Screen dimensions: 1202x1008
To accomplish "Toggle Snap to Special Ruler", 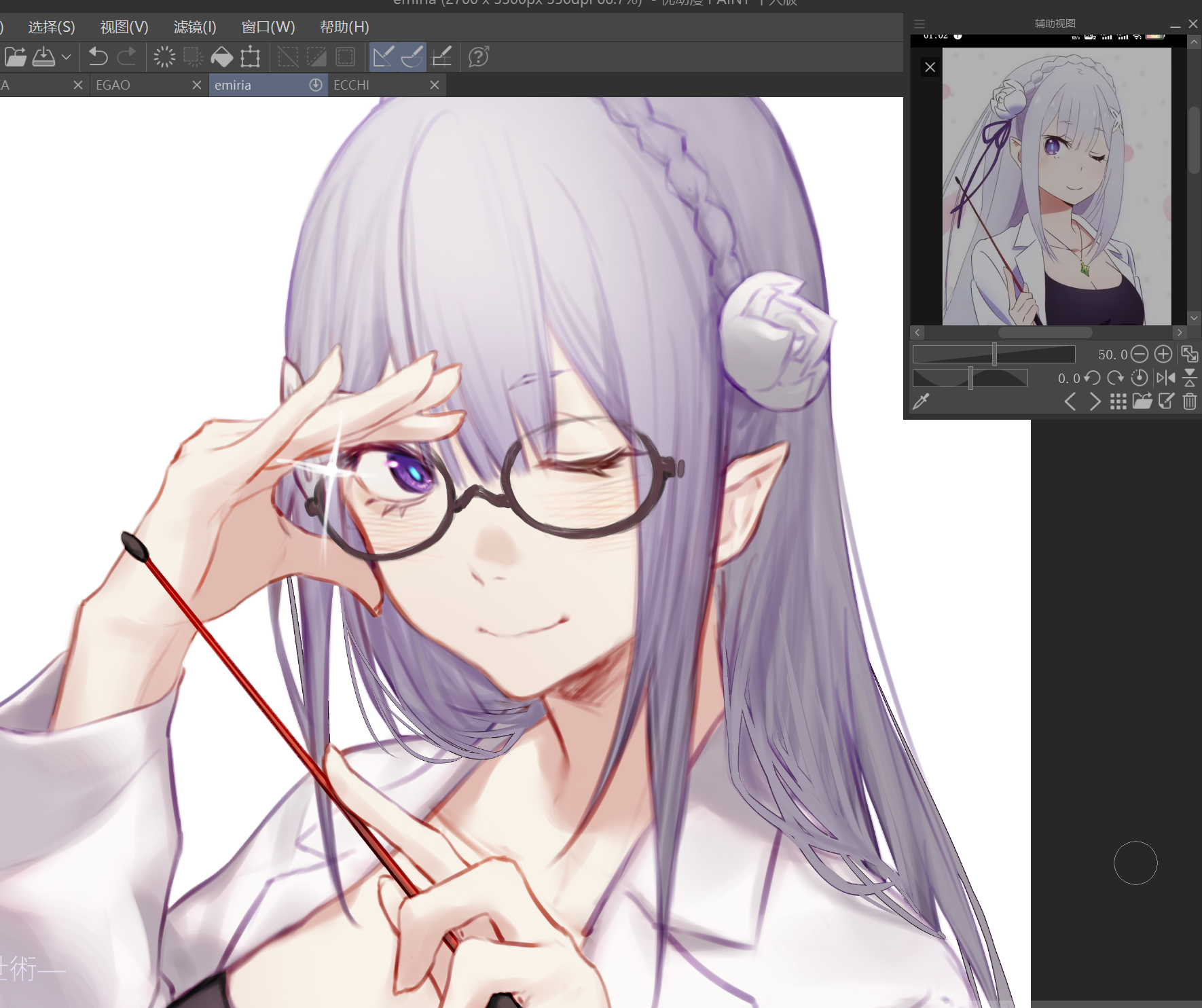I will point(412,57).
